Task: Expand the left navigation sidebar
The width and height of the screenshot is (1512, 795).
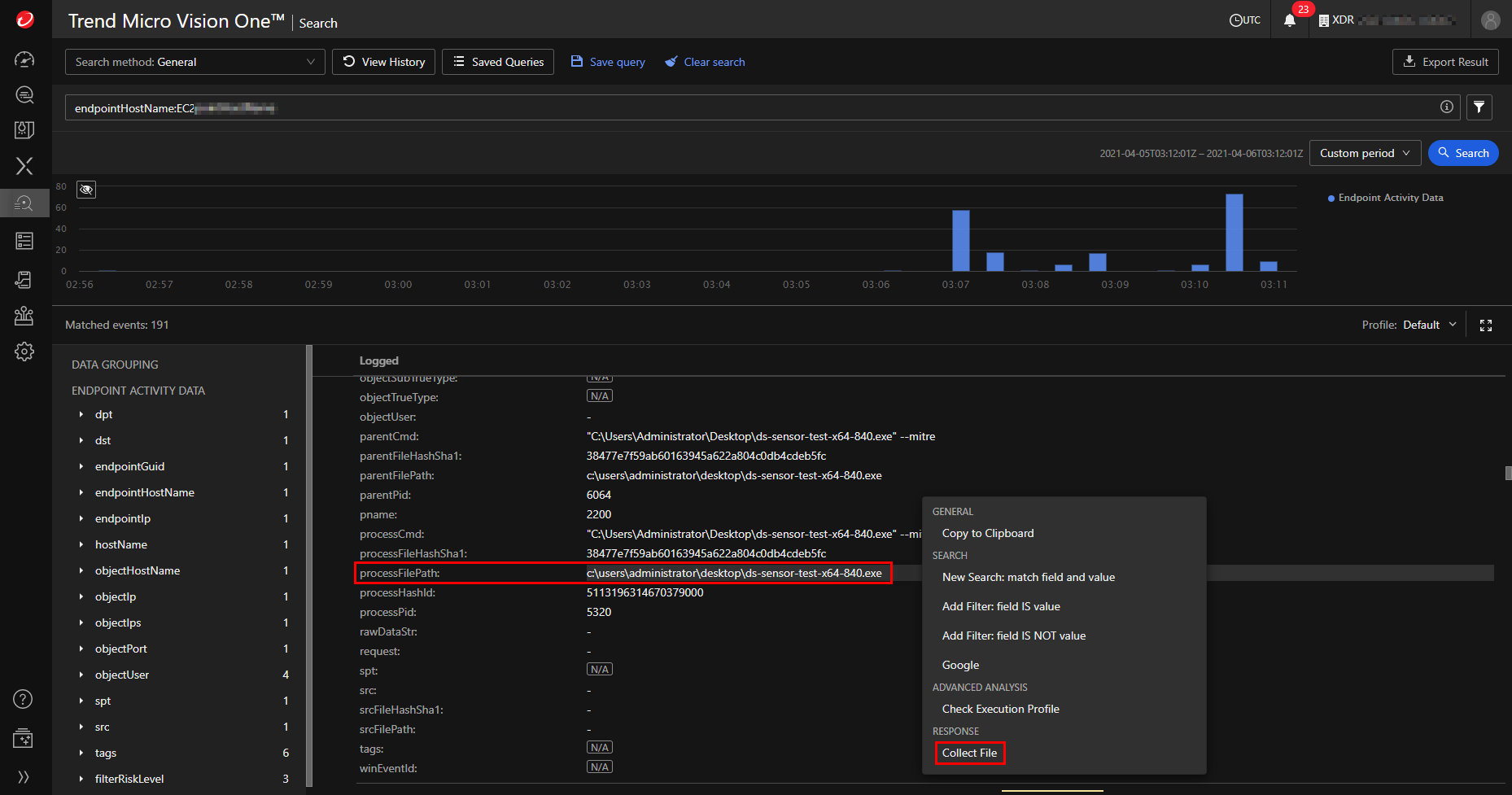Action: pos(24,776)
